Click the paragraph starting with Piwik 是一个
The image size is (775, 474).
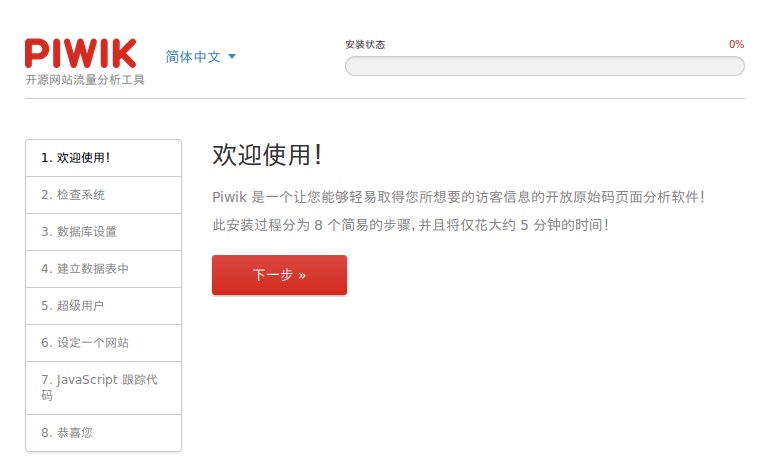pos(458,197)
